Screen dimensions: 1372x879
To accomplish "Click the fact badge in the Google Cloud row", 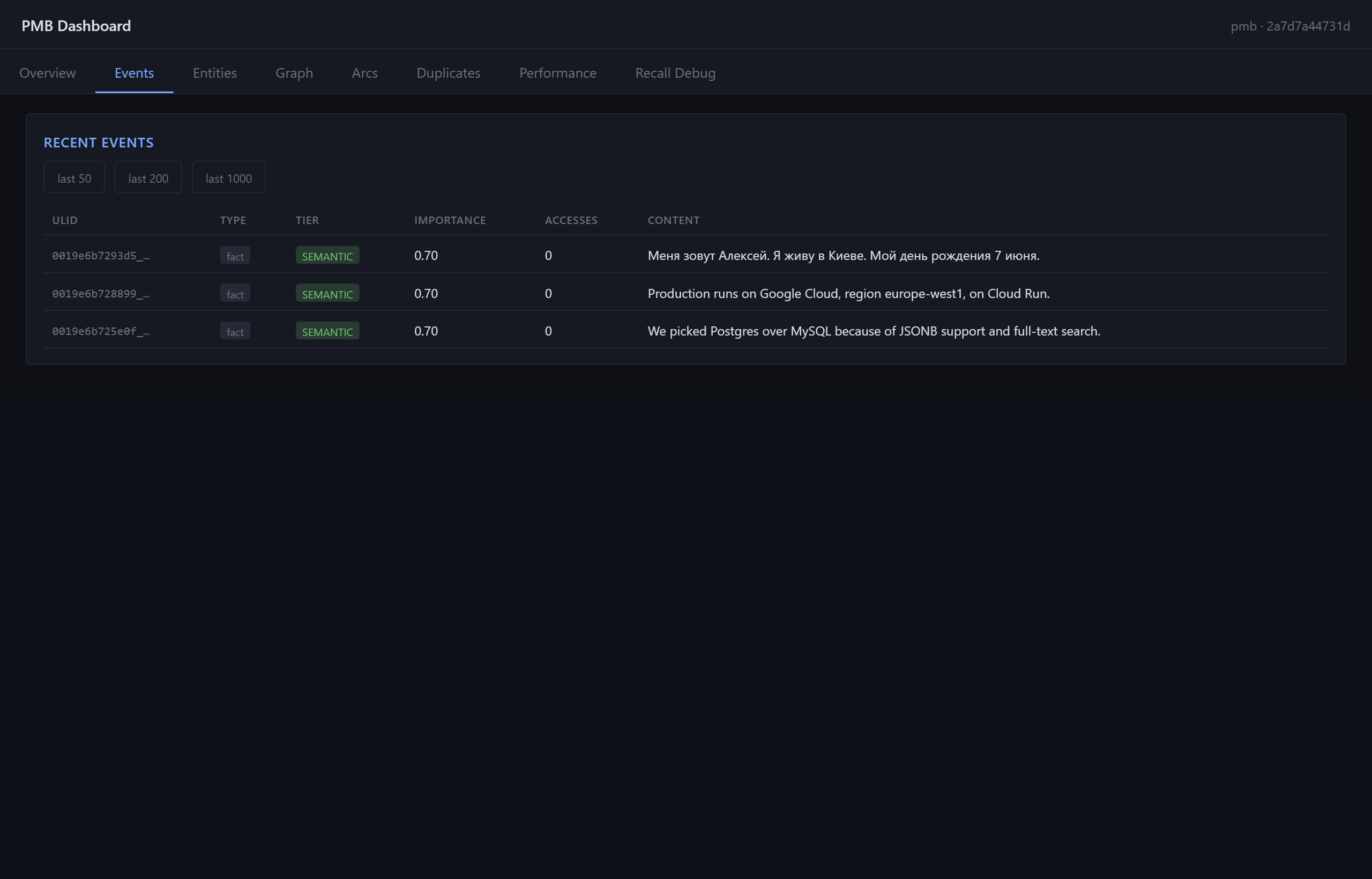I will (x=235, y=293).
